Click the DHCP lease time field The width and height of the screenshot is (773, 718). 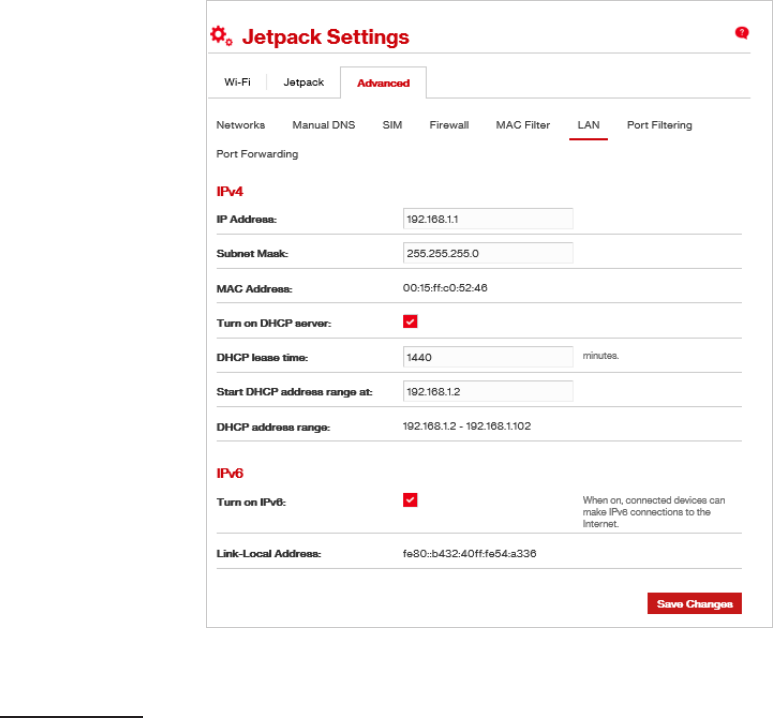[488, 357]
